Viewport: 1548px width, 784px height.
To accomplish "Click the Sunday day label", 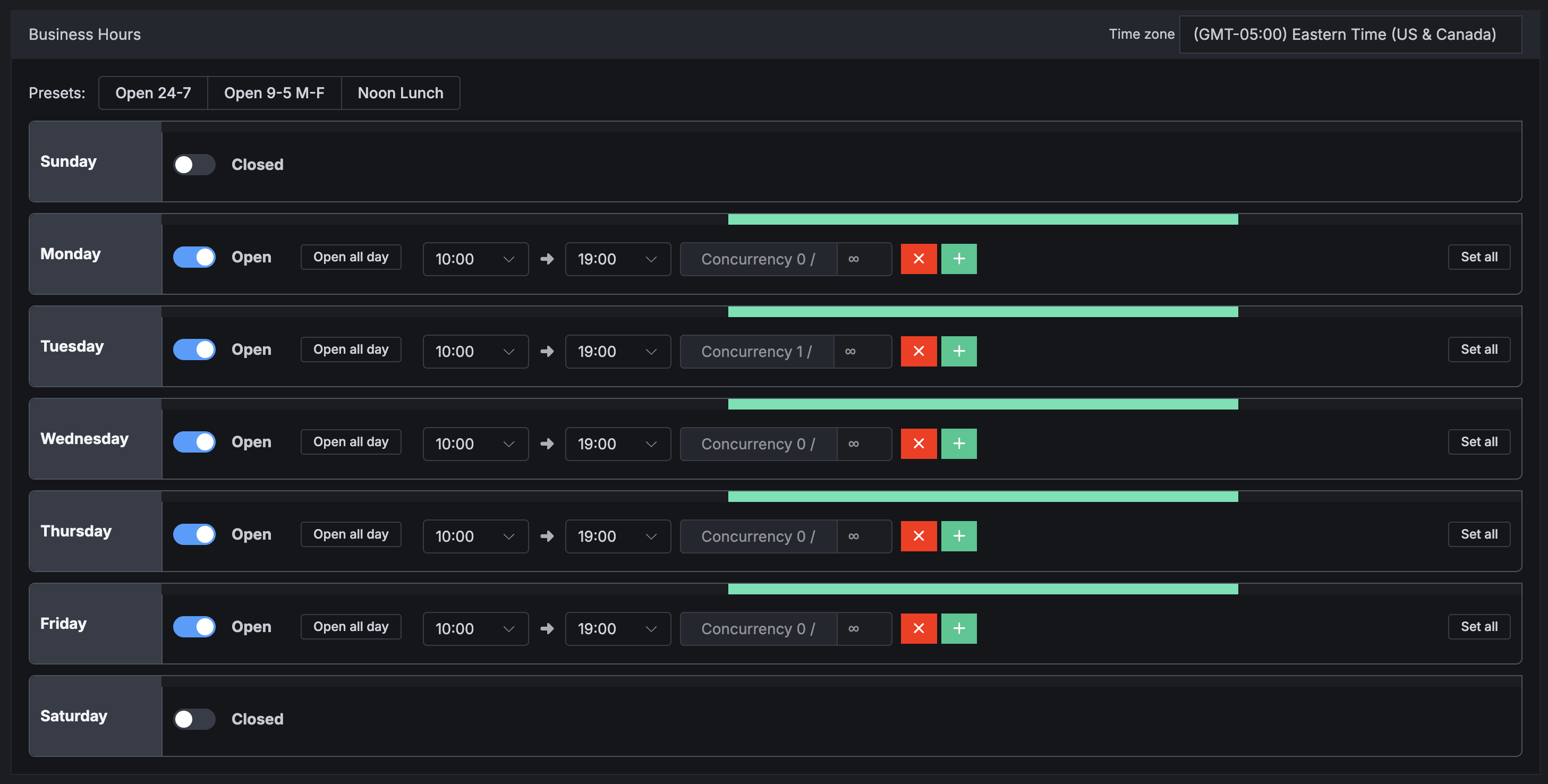I will [69, 161].
